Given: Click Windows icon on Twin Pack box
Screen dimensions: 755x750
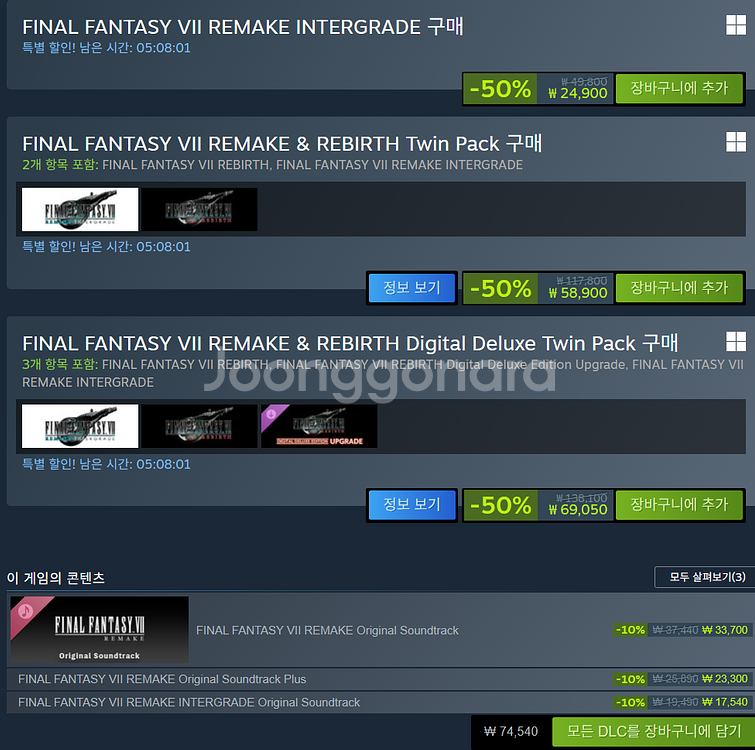Looking at the screenshot, I should pyautogui.click(x=736, y=142).
